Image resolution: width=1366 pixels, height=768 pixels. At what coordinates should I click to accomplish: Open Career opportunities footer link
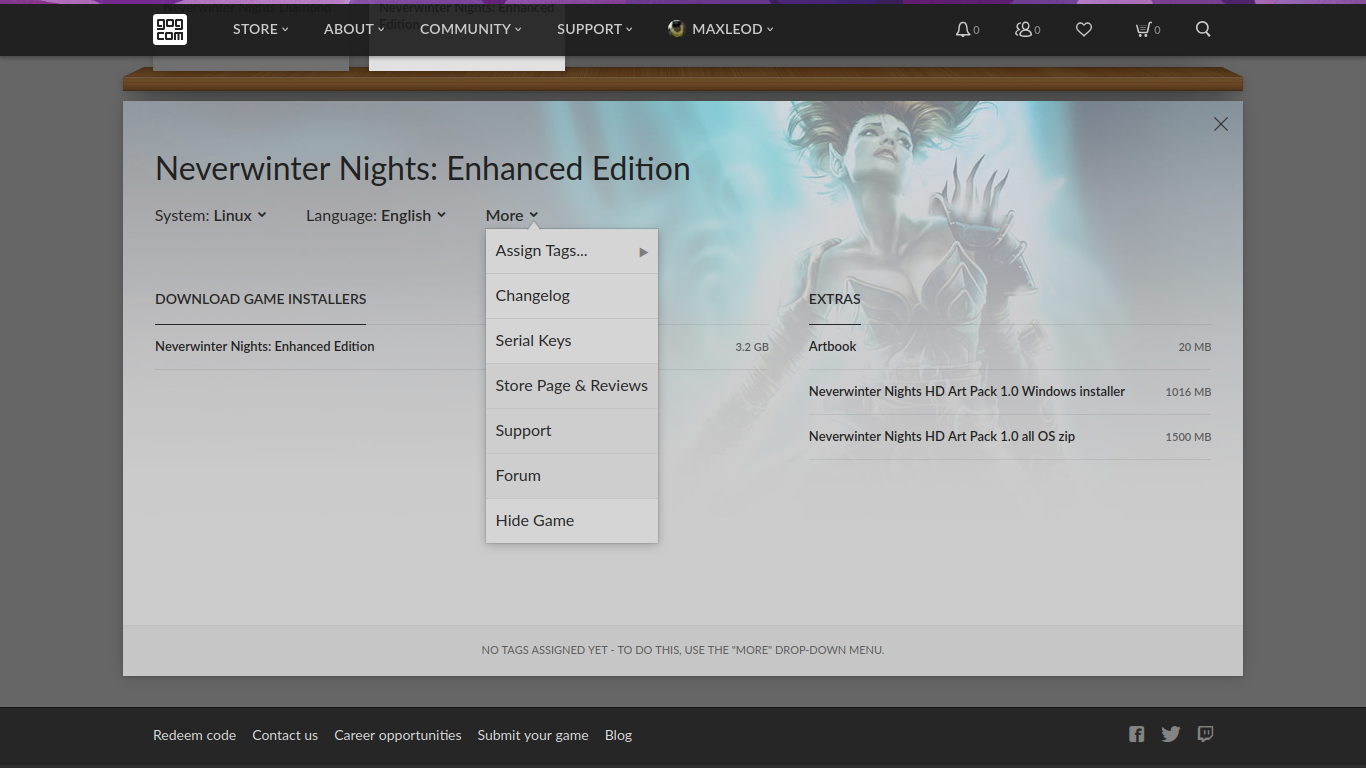398,735
